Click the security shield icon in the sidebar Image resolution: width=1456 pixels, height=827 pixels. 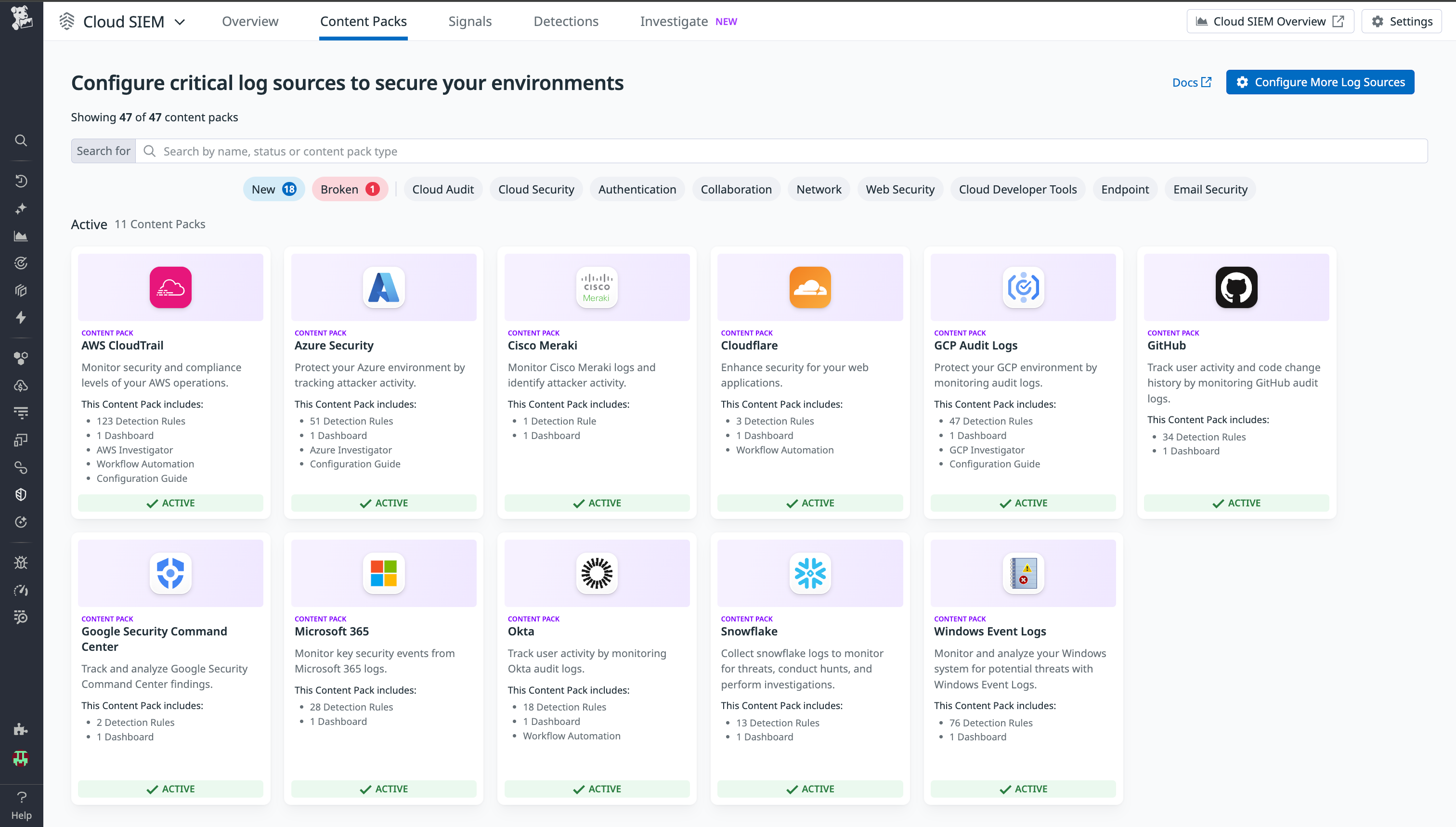point(21,494)
